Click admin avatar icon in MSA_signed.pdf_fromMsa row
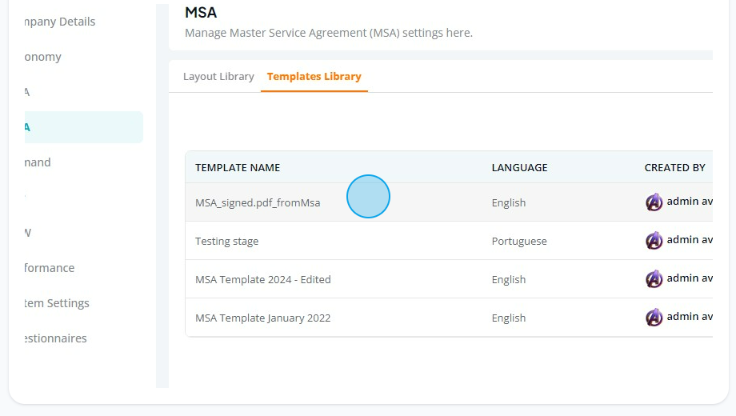 click(x=654, y=202)
